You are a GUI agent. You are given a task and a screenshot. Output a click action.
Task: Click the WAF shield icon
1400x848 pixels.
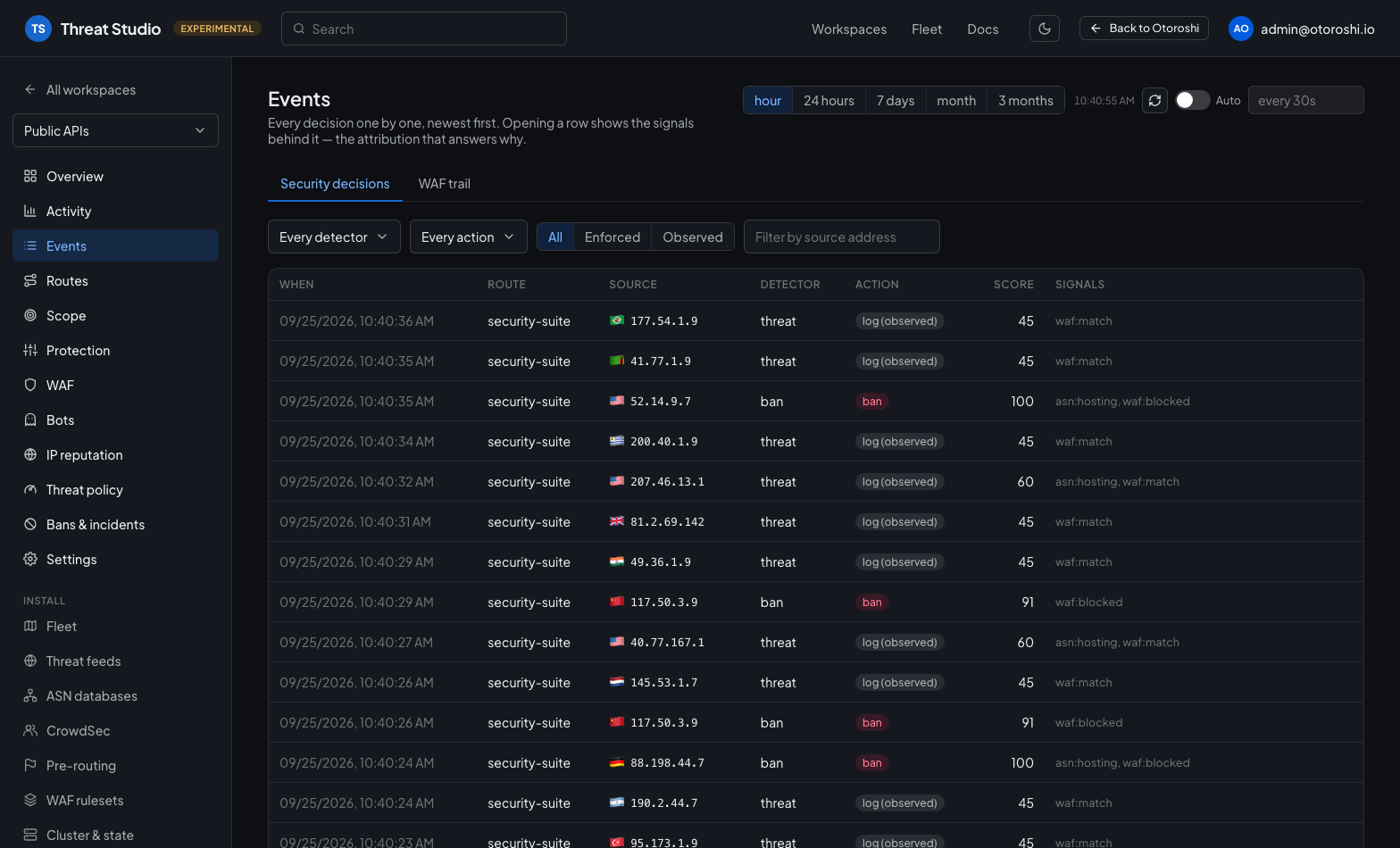pyautogui.click(x=30, y=385)
